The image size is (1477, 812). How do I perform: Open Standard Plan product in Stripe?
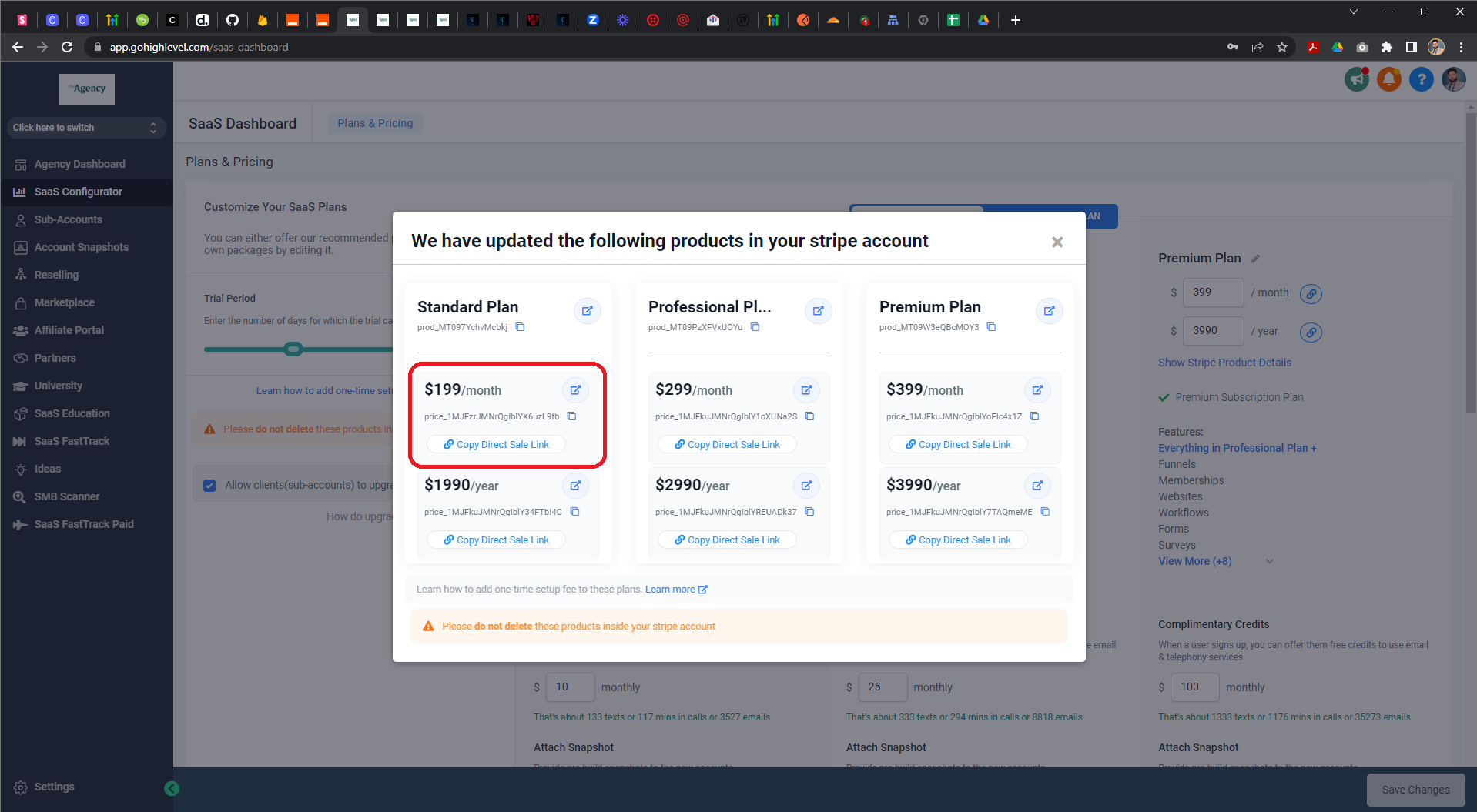[587, 311]
